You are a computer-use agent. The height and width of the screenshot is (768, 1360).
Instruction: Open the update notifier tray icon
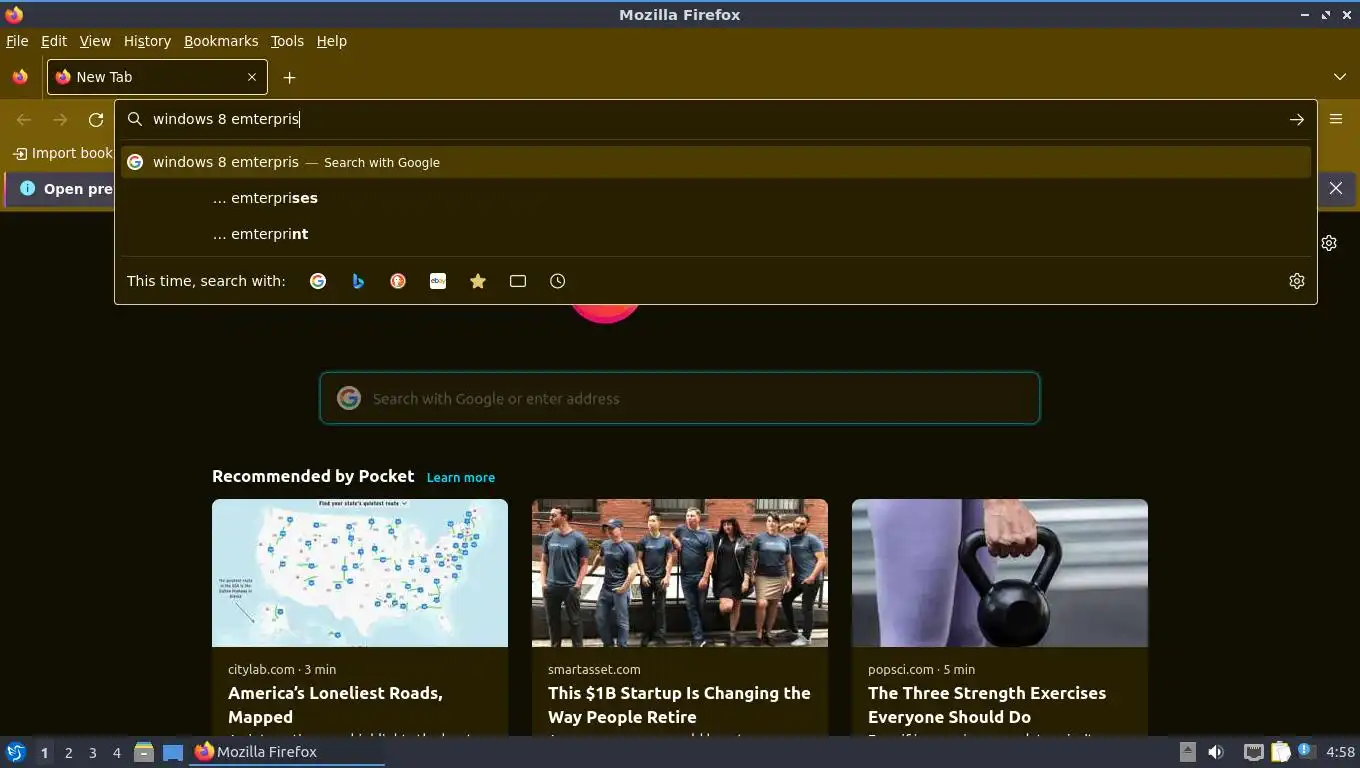pyautogui.click(x=1305, y=750)
